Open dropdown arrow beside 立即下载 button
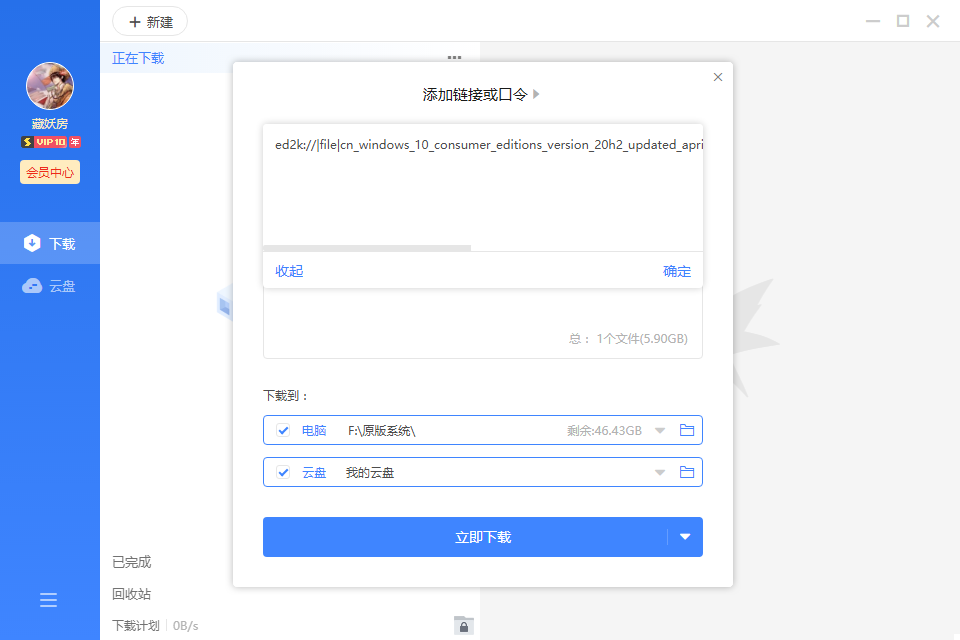Image resolution: width=960 pixels, height=640 pixels. tap(685, 537)
